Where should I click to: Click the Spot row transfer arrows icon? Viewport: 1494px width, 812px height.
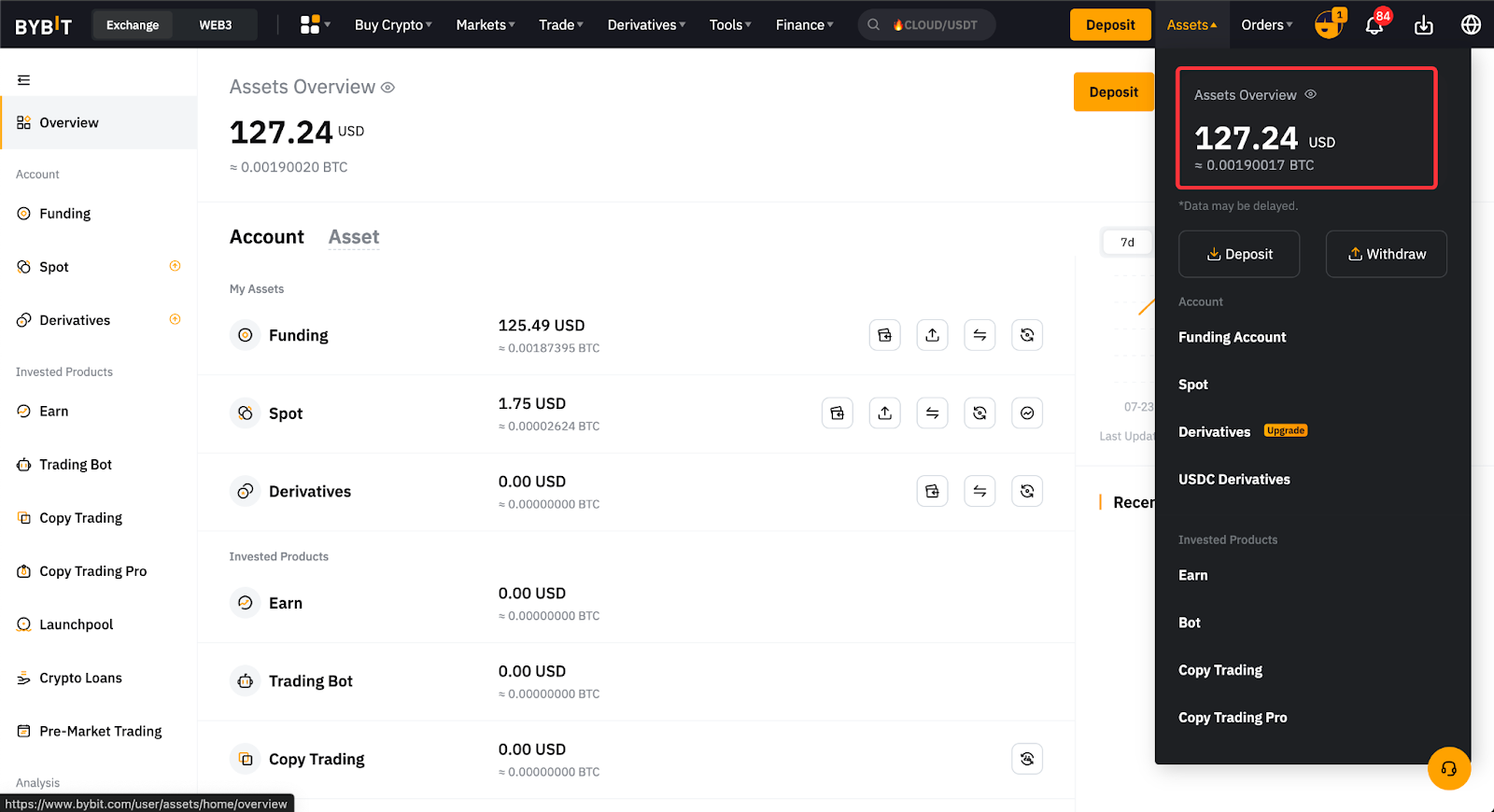coord(932,413)
